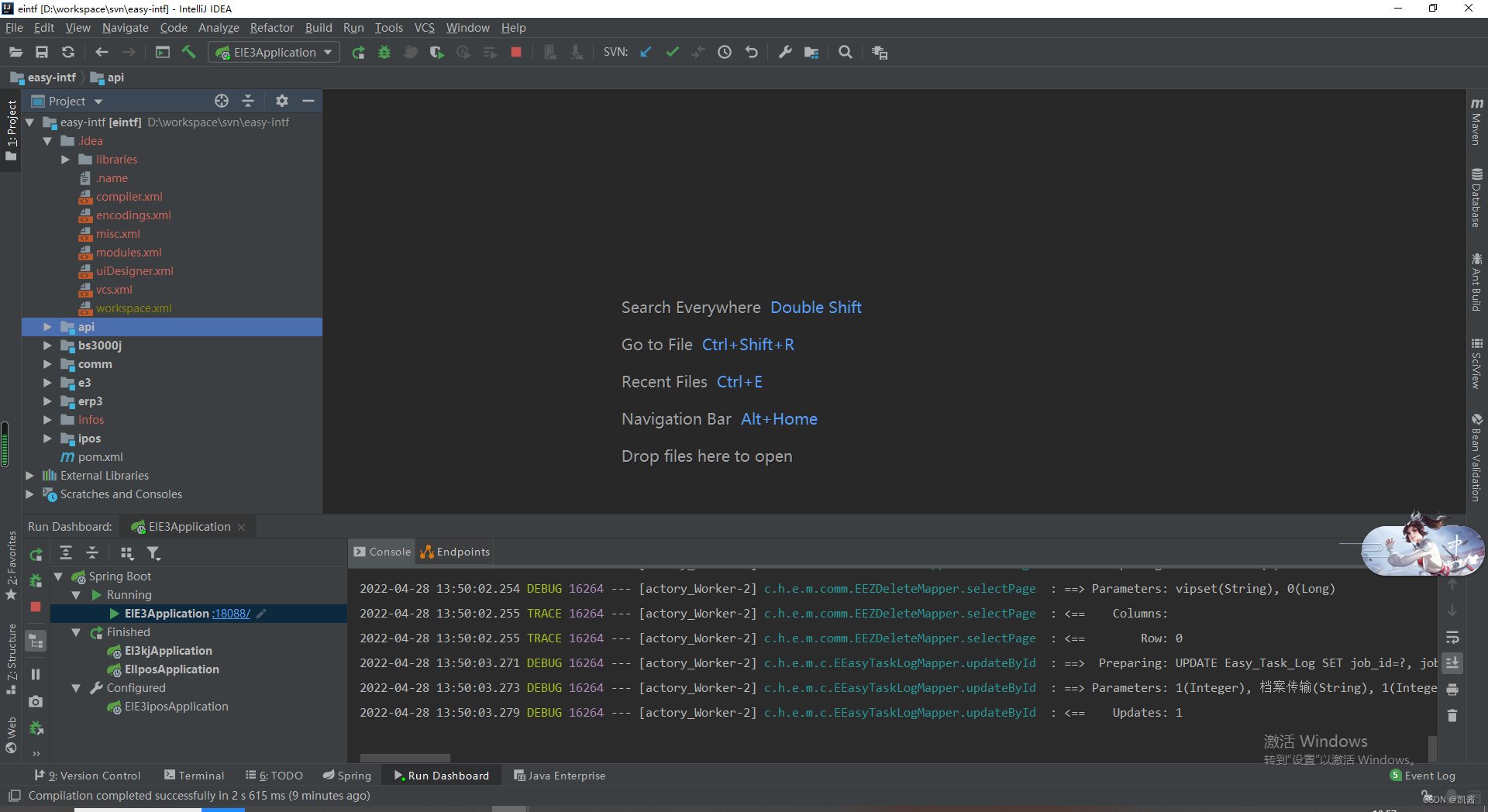The height and width of the screenshot is (812, 1488).
Task: Toggle the filter icon in Run Dashboard
Action: (154, 552)
